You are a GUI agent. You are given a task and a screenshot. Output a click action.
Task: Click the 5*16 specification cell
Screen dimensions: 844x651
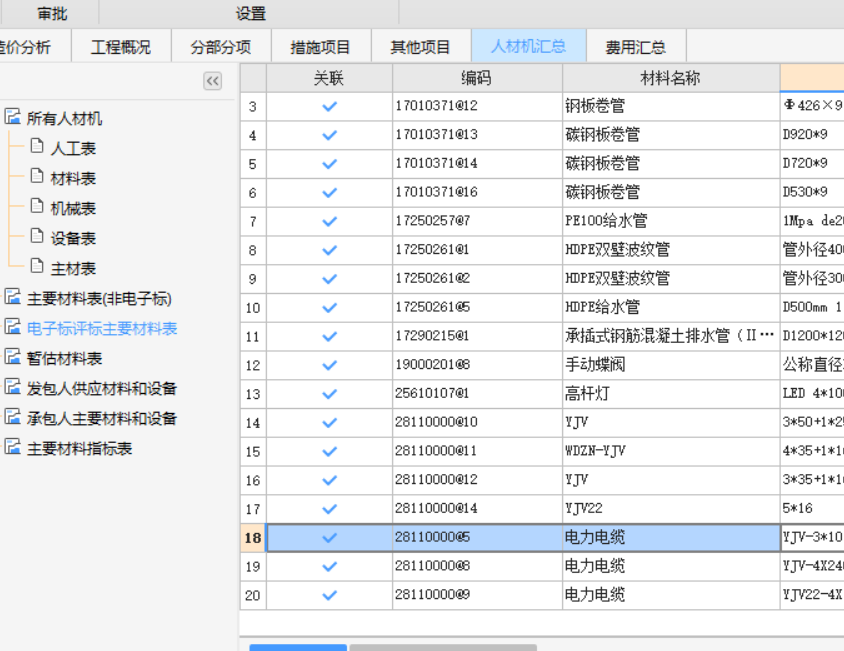(812, 509)
